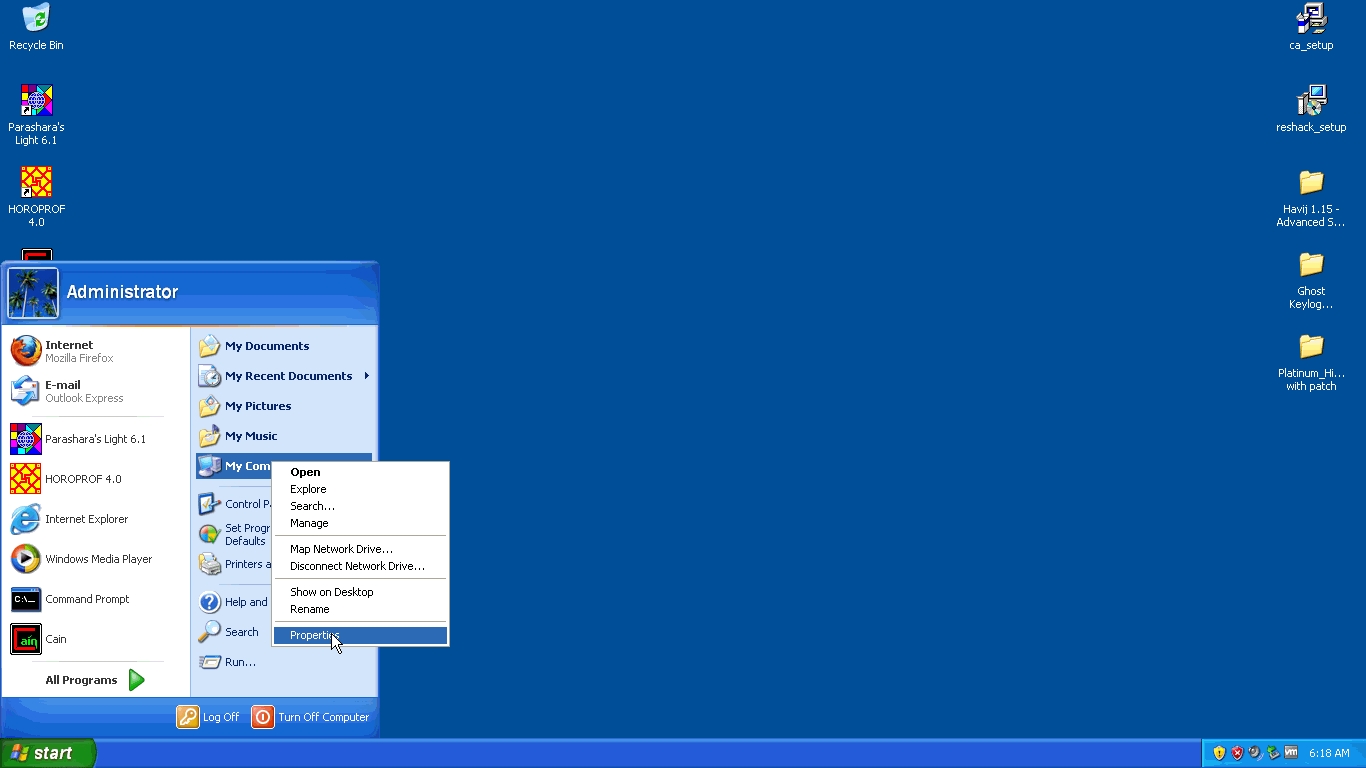Click the Log Off button

[208, 717]
